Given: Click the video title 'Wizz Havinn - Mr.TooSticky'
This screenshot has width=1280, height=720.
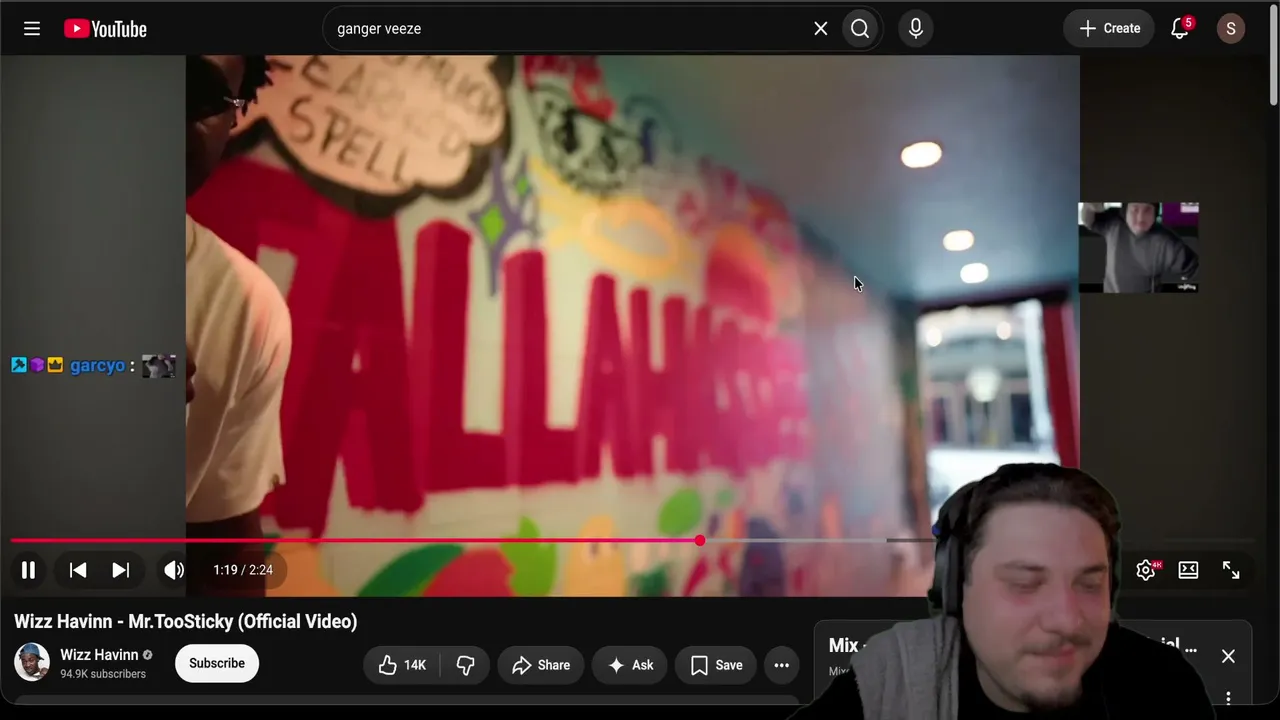Looking at the screenshot, I should click(186, 622).
